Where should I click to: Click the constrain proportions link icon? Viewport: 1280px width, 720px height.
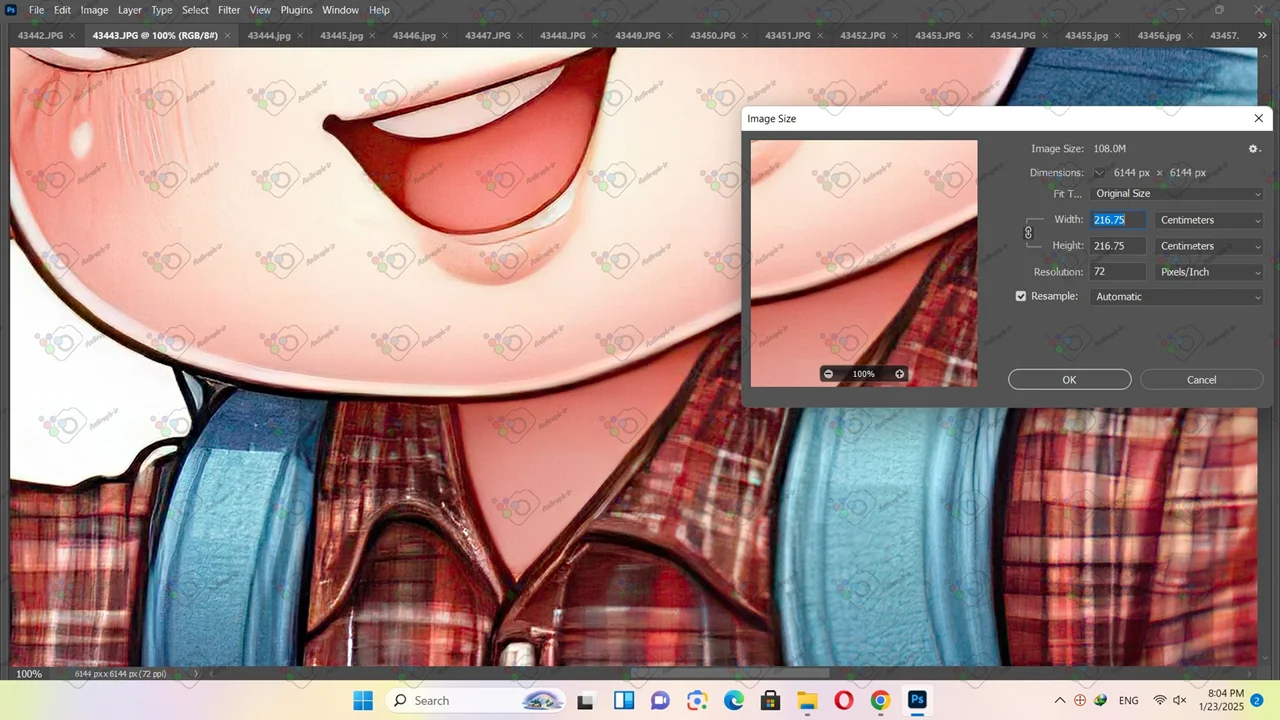tap(1028, 233)
